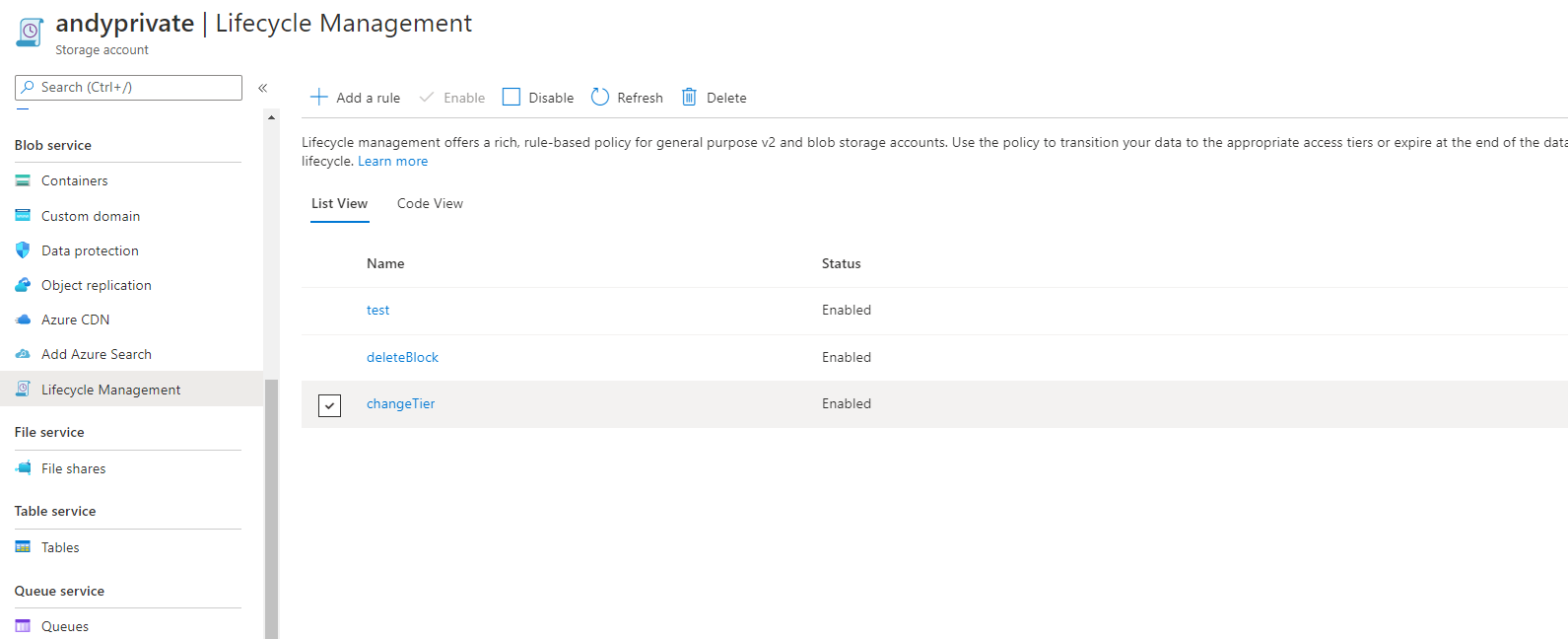This screenshot has width=1568, height=639.
Task: Select the List View tab
Action: [339, 204]
